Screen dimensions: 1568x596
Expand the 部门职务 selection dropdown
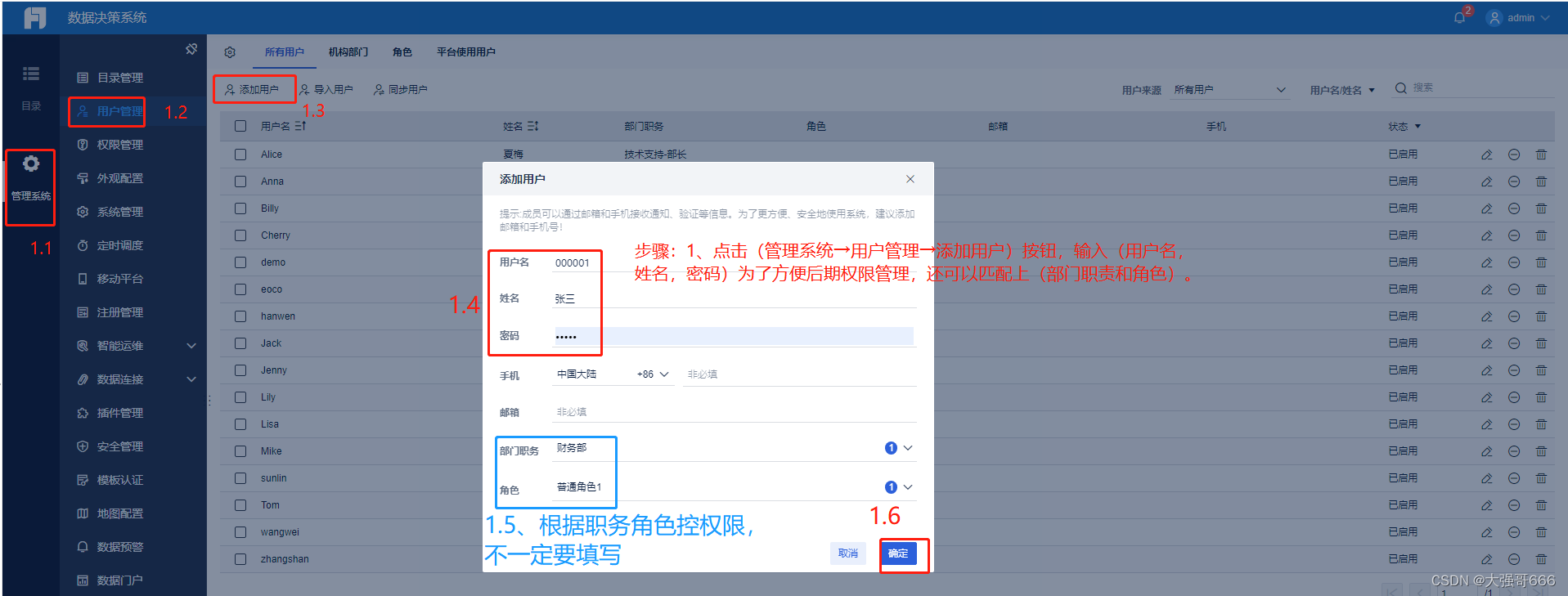[908, 448]
